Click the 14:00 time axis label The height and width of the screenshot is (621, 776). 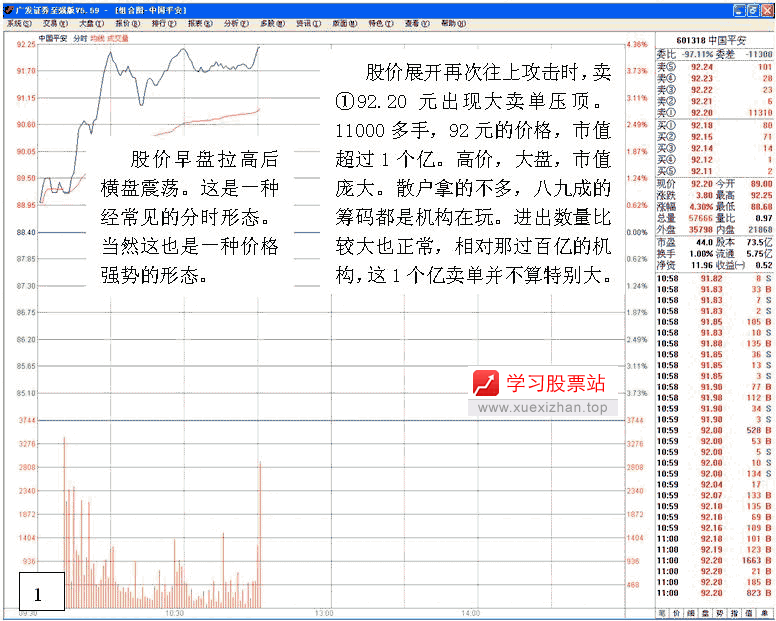[x=471, y=613]
